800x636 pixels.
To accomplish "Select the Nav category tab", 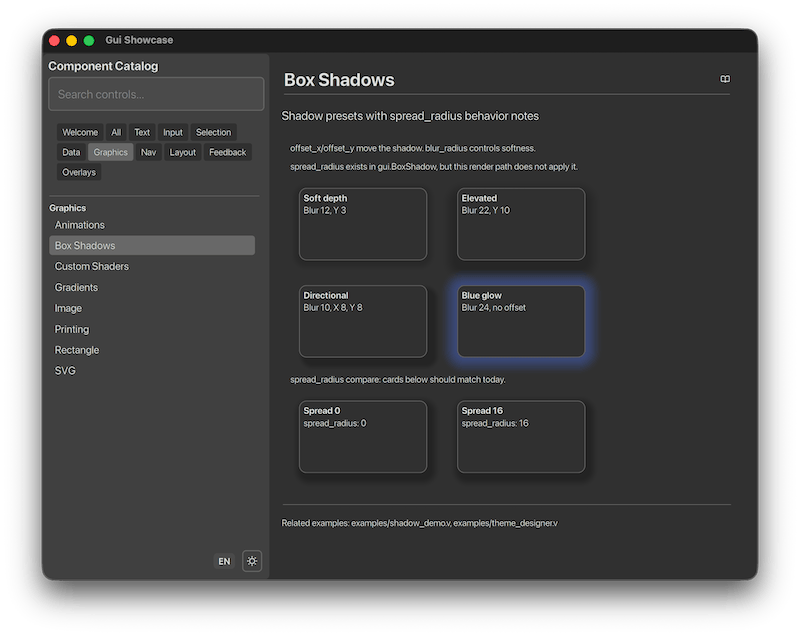I will point(148,152).
